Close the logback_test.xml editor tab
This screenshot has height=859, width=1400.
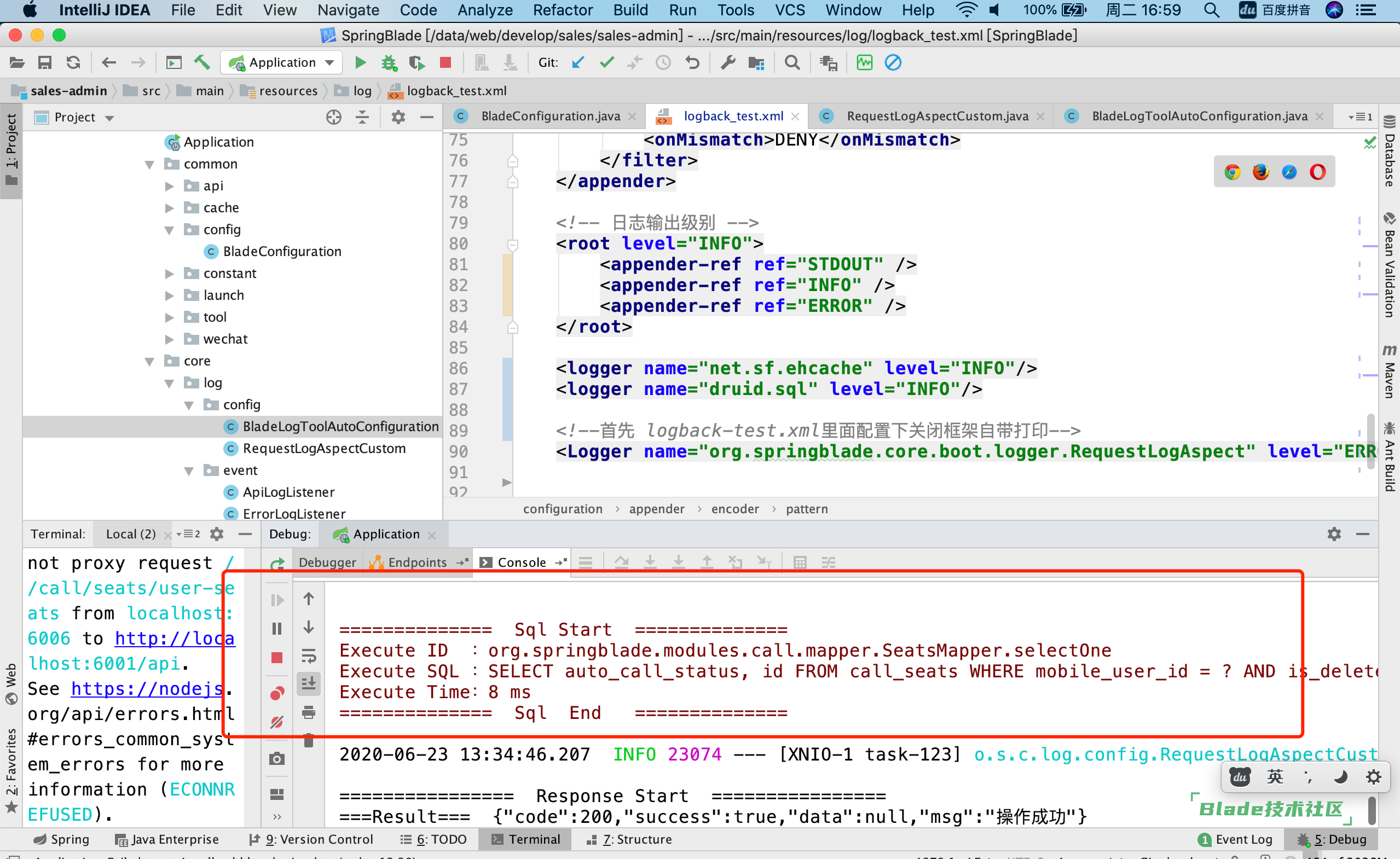tap(795, 117)
